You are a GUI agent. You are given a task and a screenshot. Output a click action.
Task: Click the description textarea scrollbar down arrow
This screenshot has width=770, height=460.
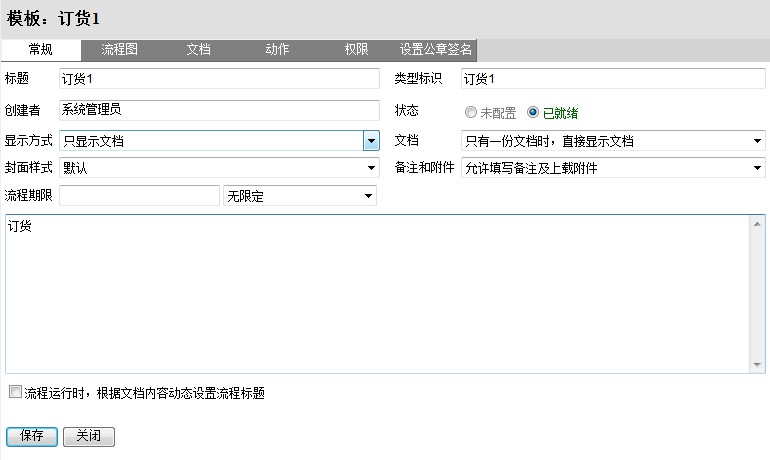(759, 365)
